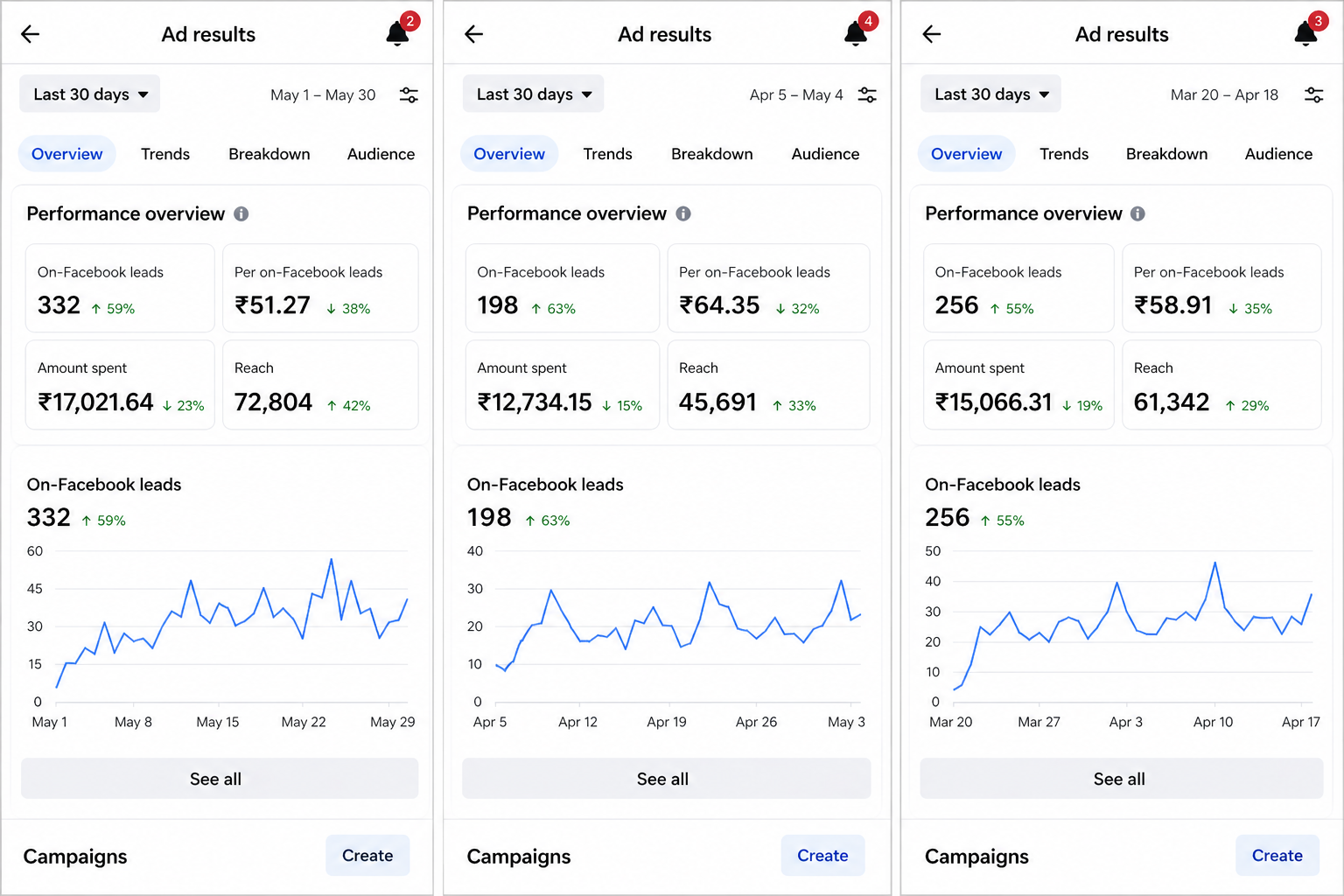The height and width of the screenshot is (896, 1344).
Task: Click See all under the 198 leads chart
Action: coord(667,779)
